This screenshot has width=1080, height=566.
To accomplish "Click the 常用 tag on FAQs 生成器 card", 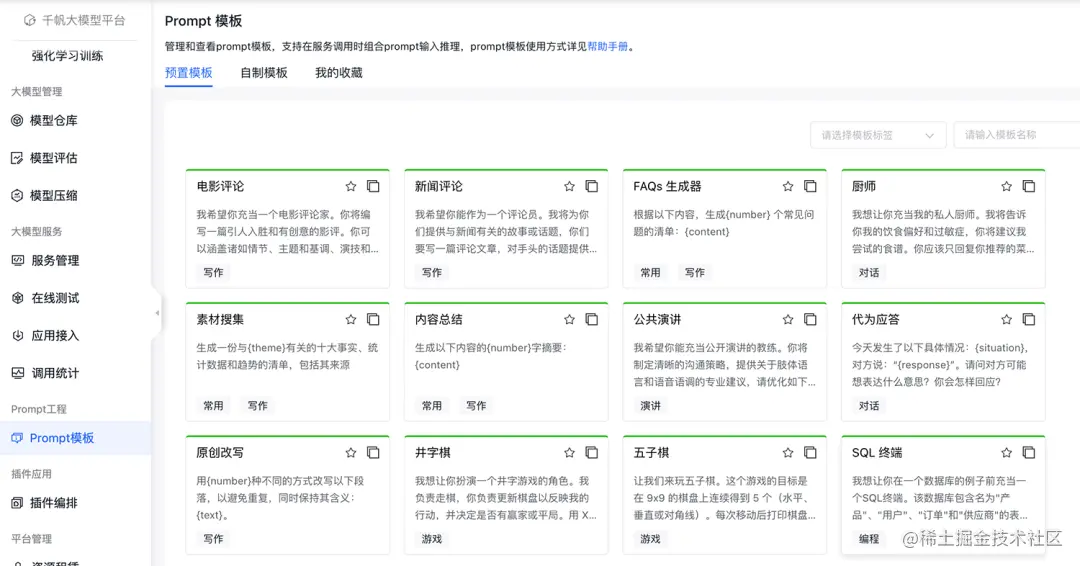I will (x=650, y=273).
